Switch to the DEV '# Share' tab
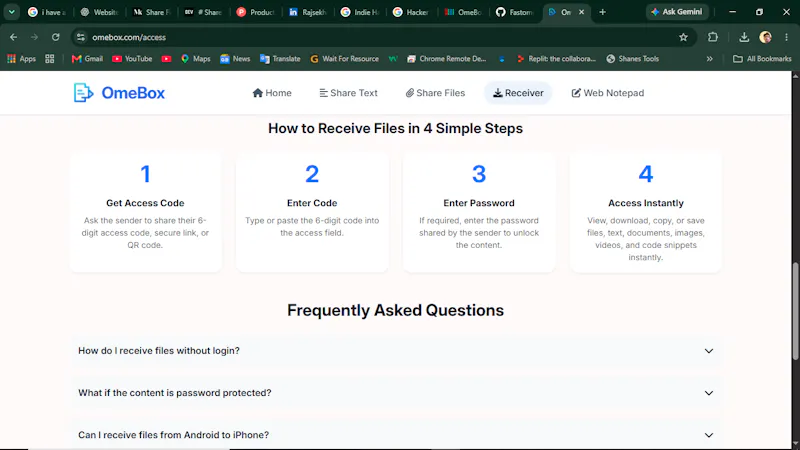Screen dimensions: 800x450 pos(204,12)
